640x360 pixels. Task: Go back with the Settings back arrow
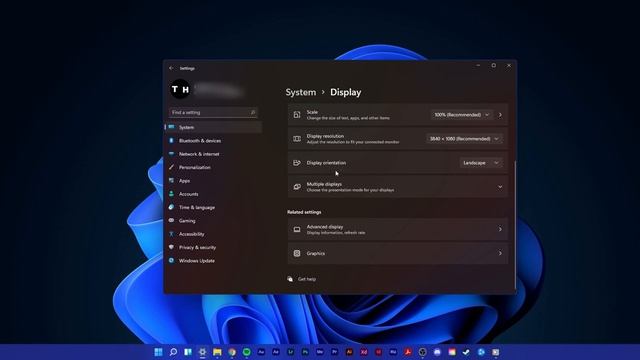pyautogui.click(x=171, y=68)
